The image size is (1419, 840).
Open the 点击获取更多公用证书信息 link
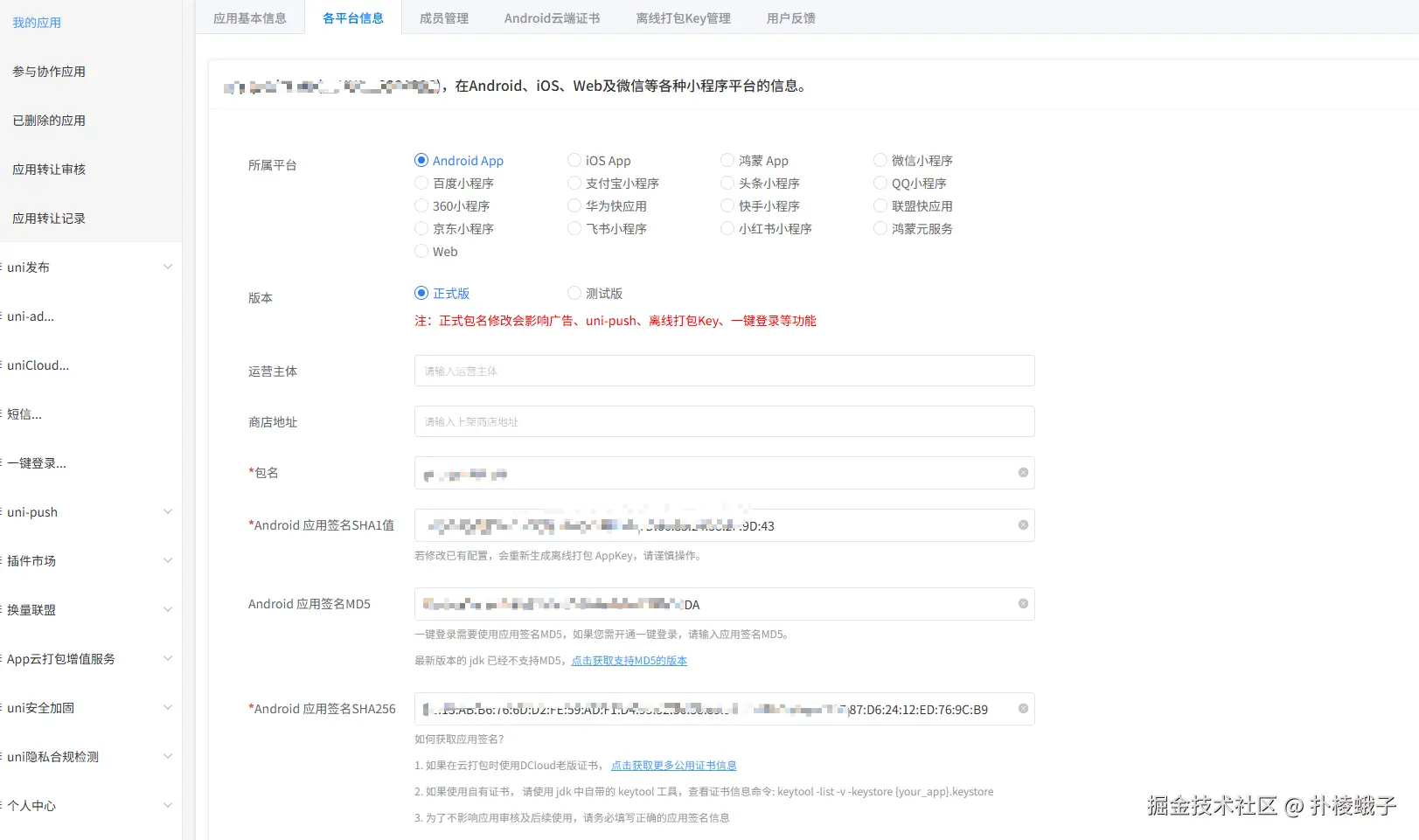pyautogui.click(x=673, y=766)
